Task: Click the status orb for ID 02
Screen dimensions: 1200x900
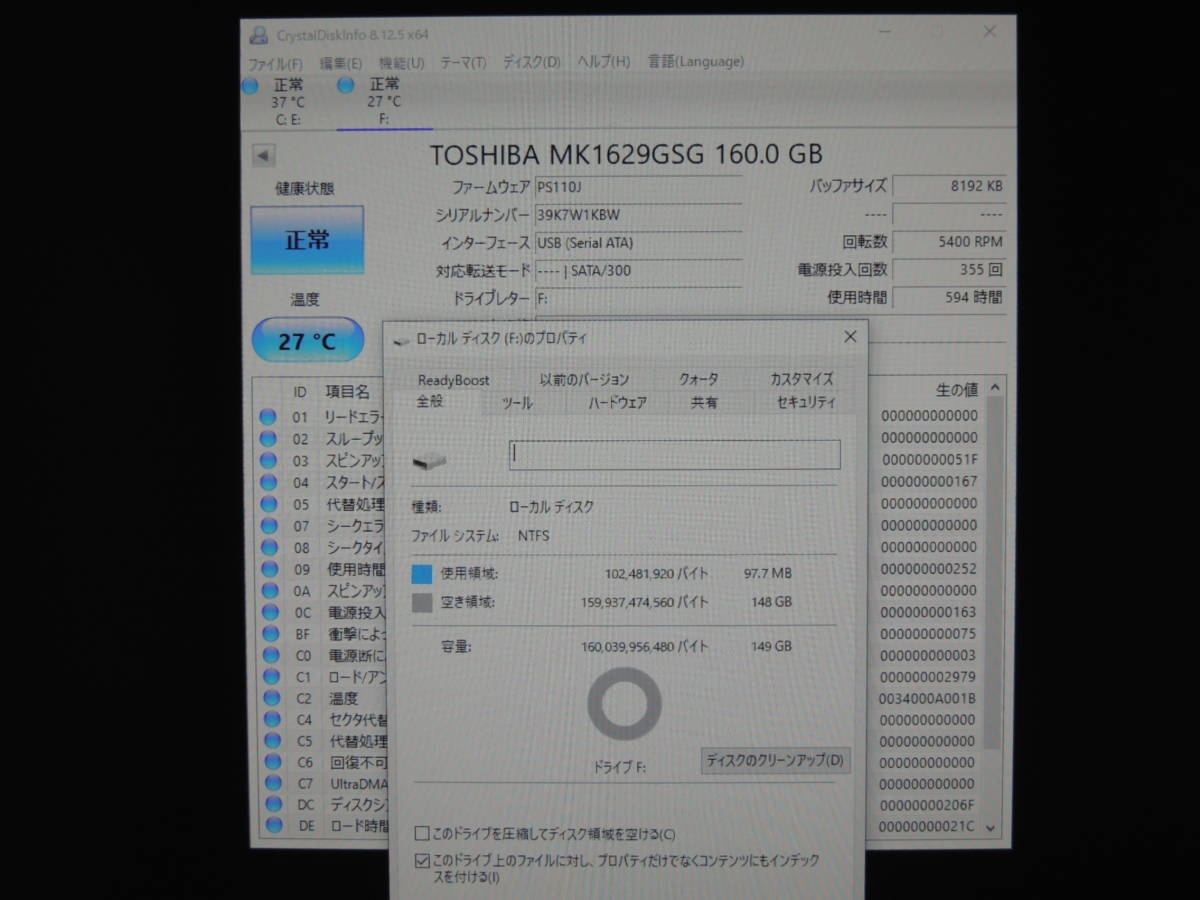Action: 268,439
